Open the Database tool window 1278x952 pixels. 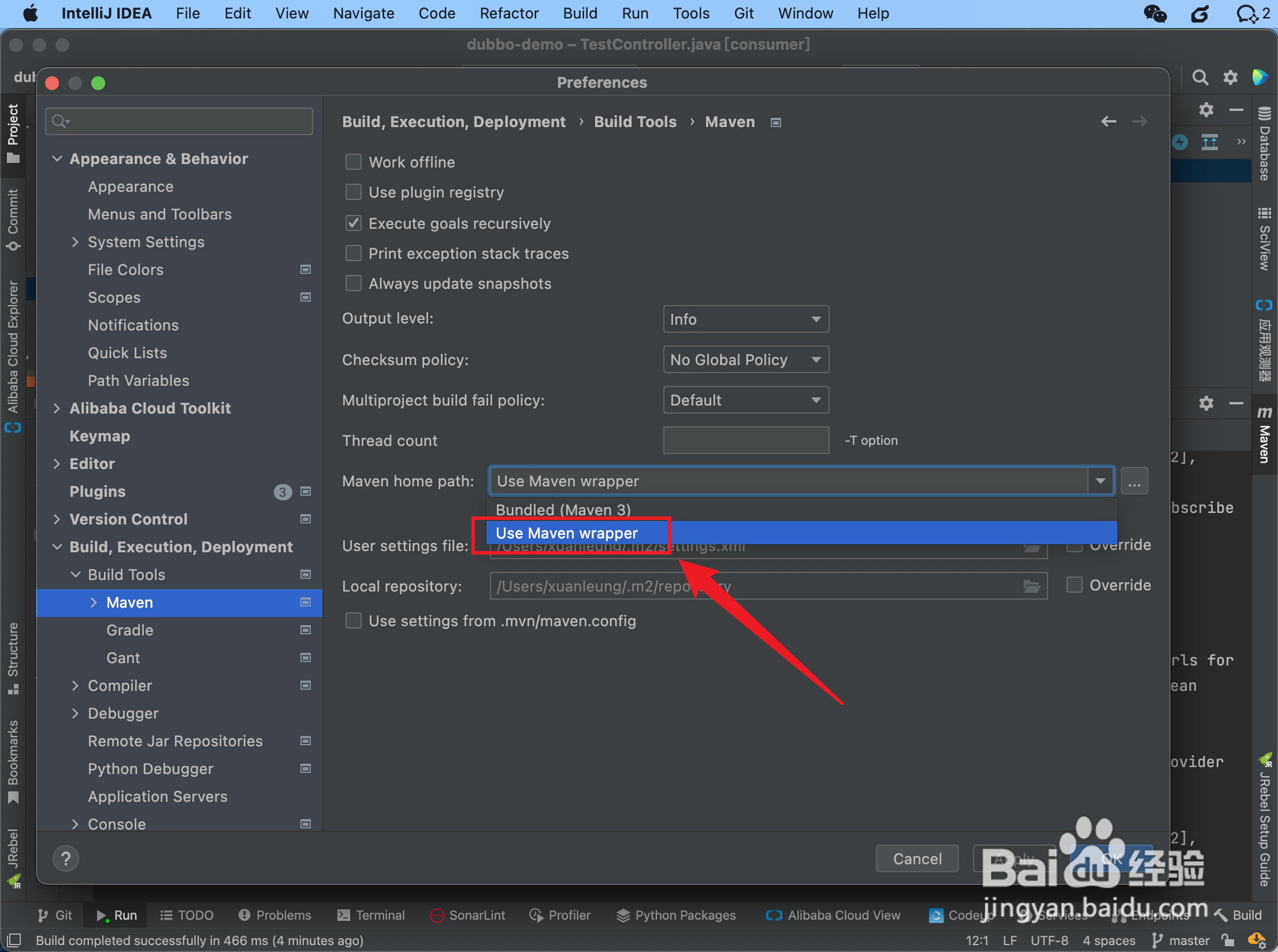click(x=1264, y=143)
